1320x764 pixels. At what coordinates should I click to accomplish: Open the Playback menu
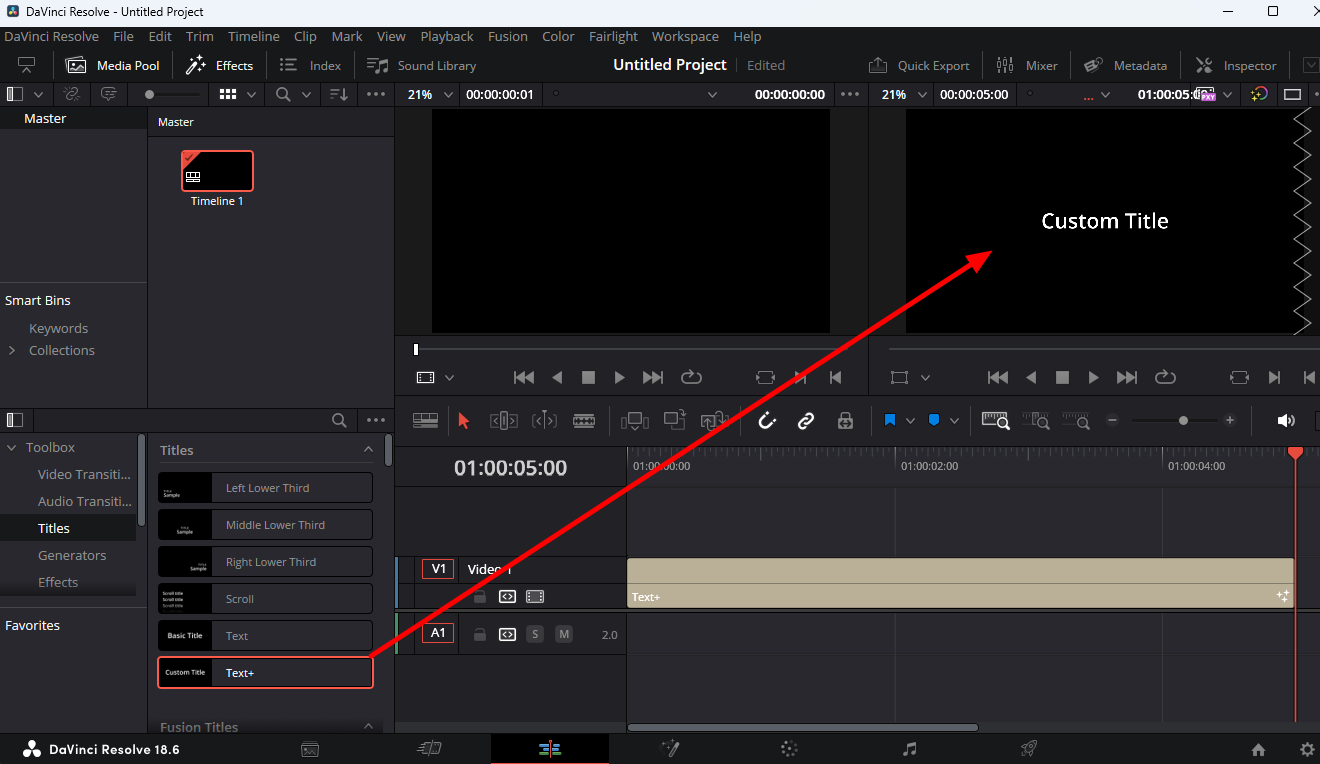447,36
